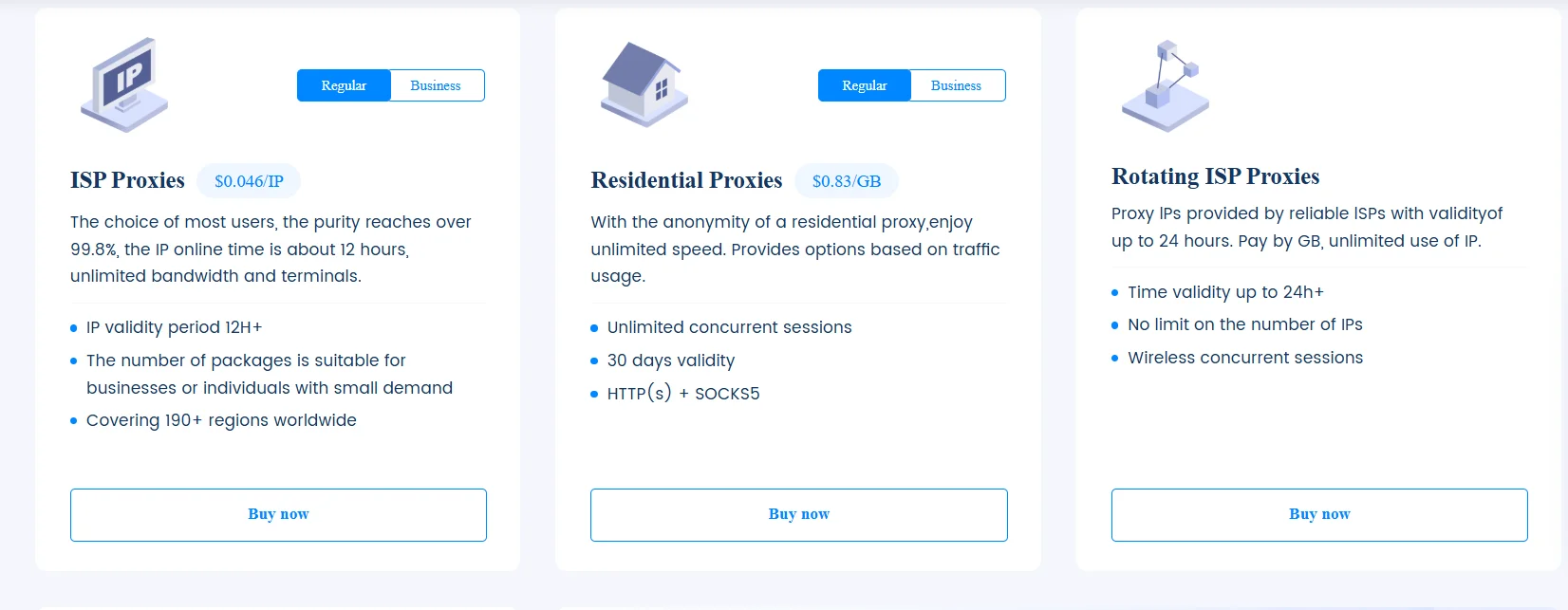Click the 'Covering 190+ regions worldwide' text
The image size is (1568, 610).
click(221, 420)
